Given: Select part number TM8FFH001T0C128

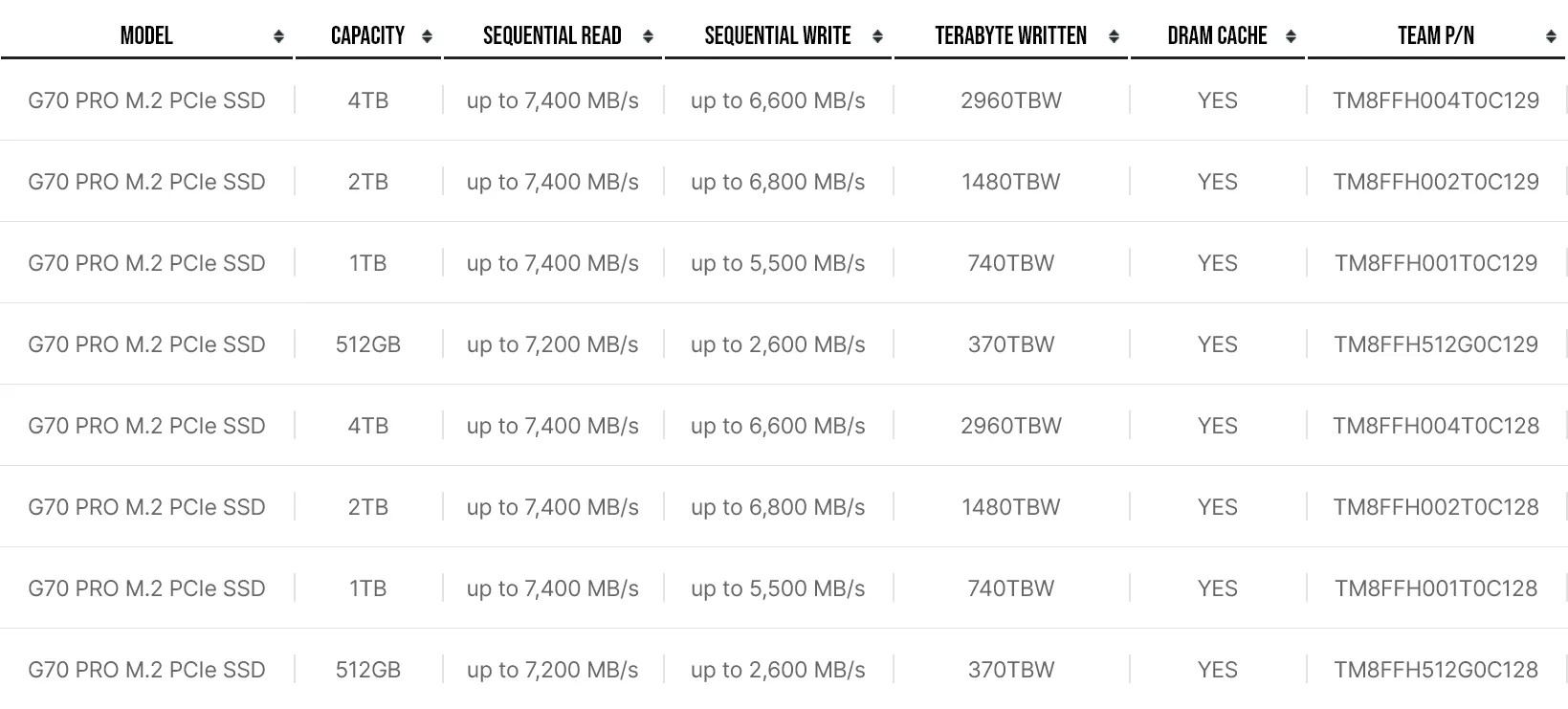Looking at the screenshot, I should [1436, 588].
